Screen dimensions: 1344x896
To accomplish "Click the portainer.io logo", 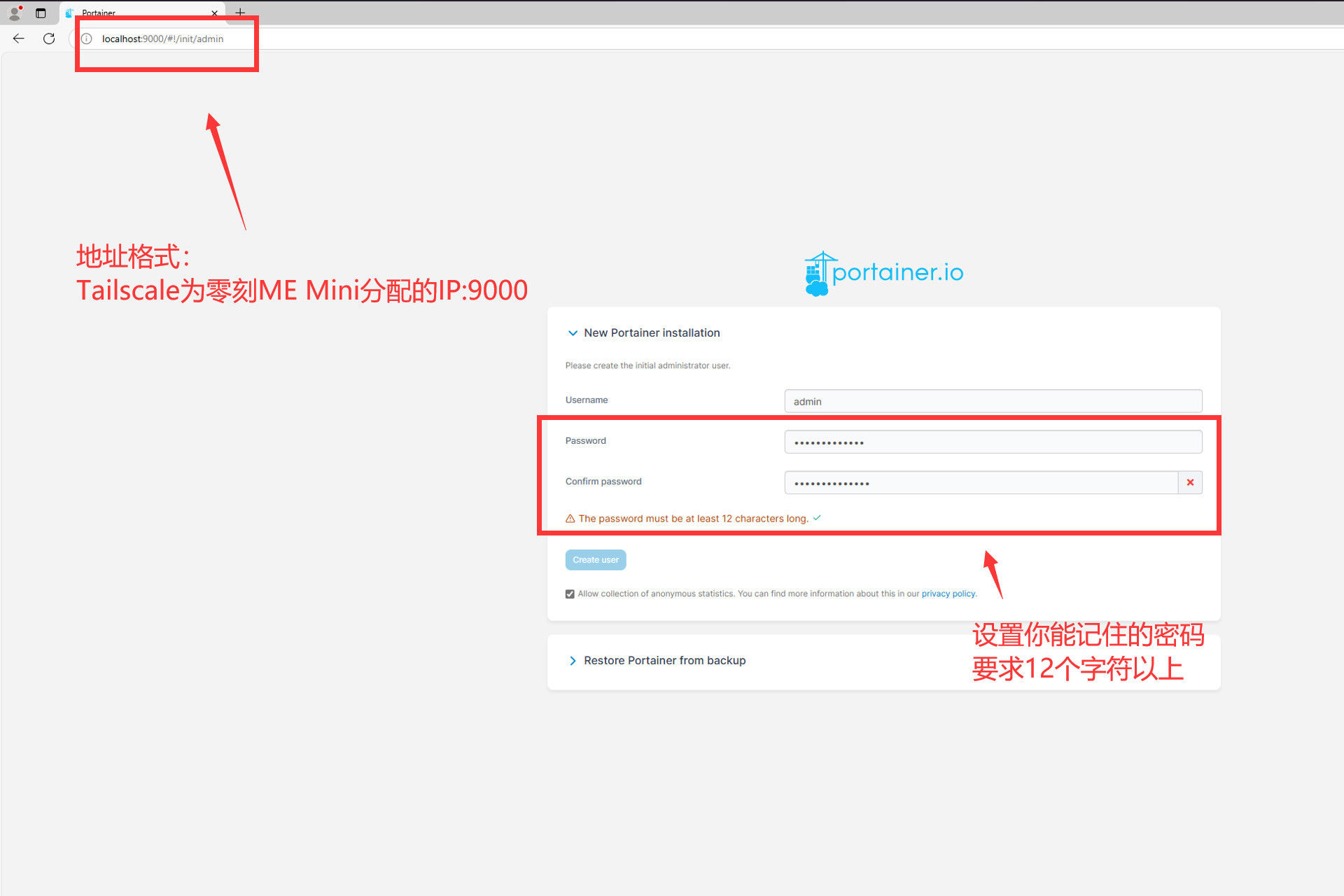I will coord(884,273).
